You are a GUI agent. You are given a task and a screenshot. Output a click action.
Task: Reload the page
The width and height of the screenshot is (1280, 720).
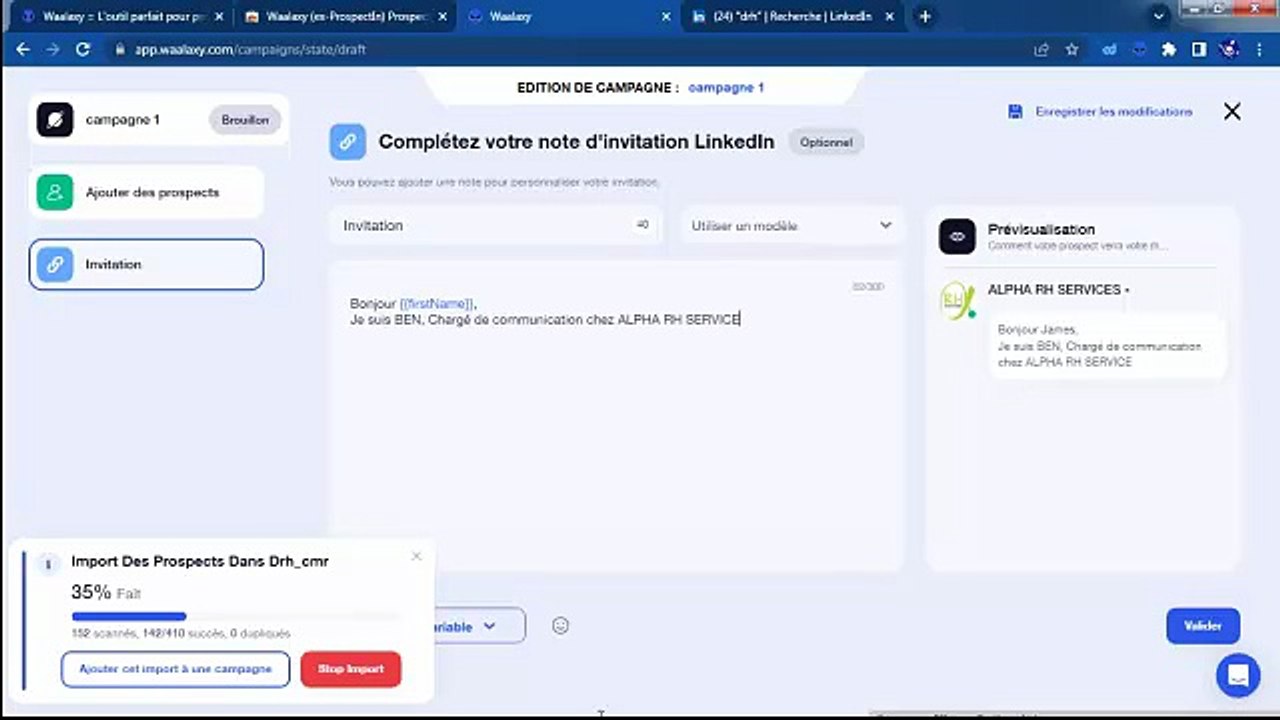(x=83, y=49)
